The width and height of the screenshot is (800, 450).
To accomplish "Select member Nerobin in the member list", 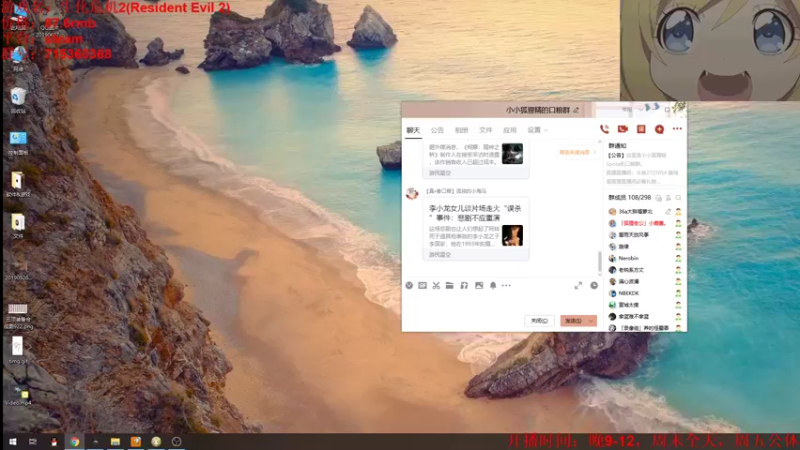I will point(646,258).
